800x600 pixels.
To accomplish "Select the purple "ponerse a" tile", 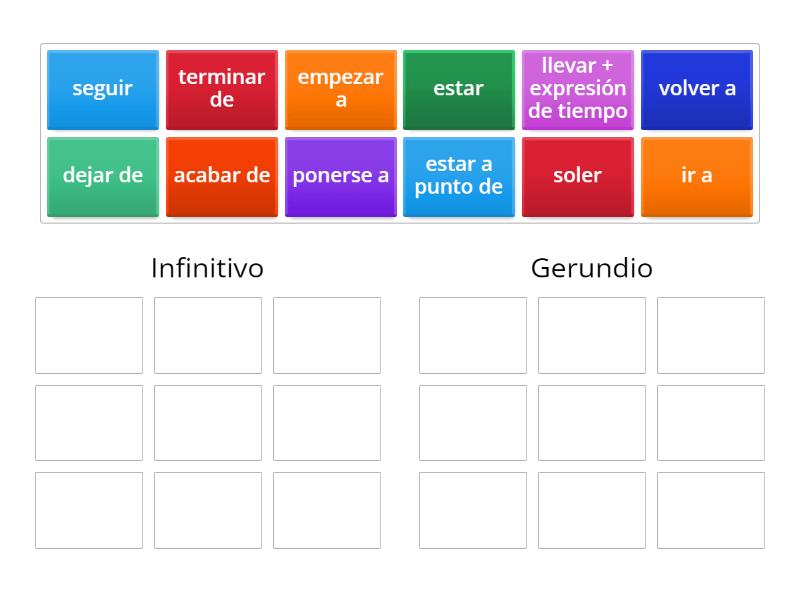I will pyautogui.click(x=340, y=176).
